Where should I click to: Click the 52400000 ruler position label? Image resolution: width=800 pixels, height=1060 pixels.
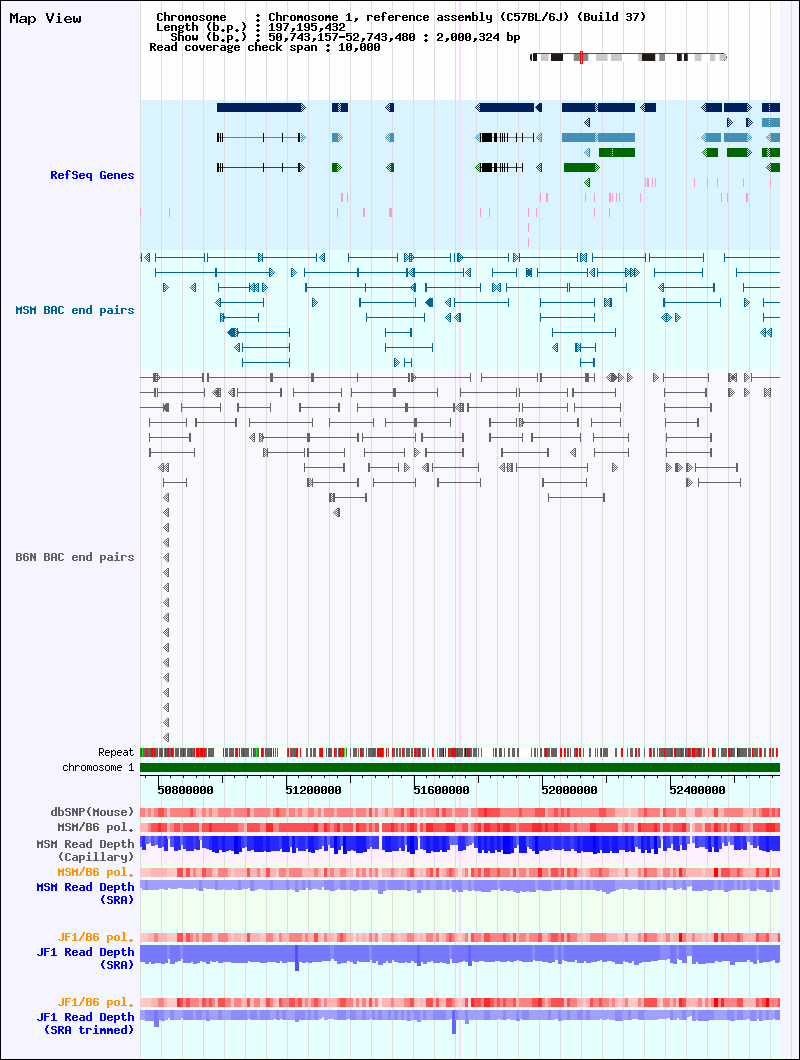697,790
